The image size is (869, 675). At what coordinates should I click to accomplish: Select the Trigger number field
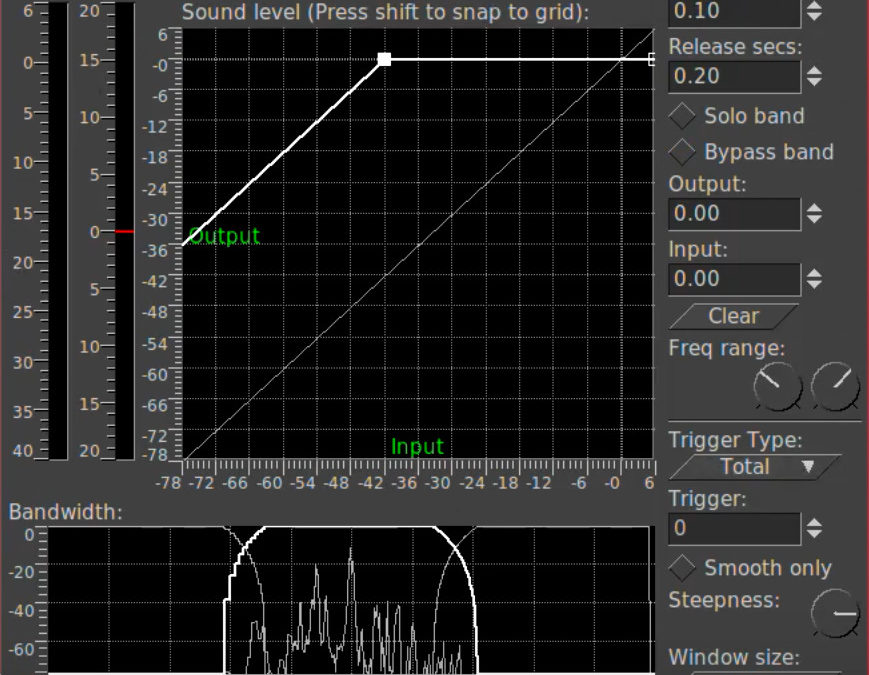734,528
